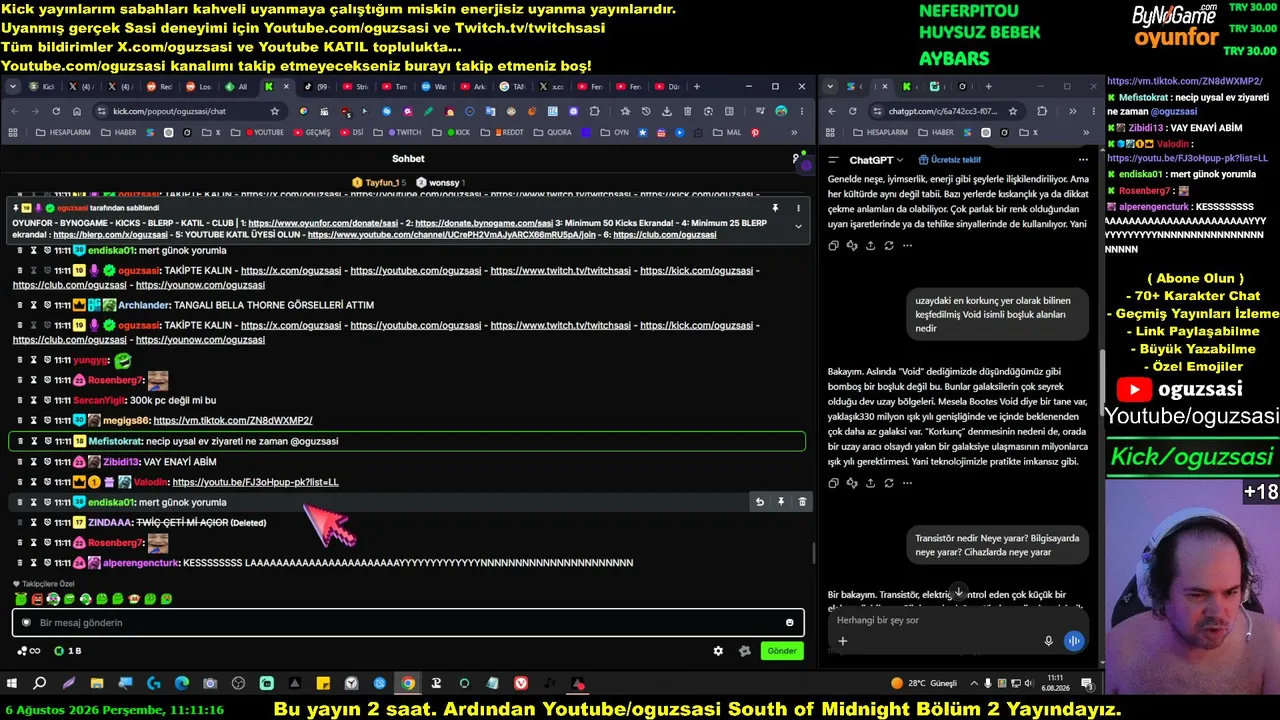The image size is (1280, 720).
Task: Open ChatGPT sidebar menu icon
Action: coord(833,160)
